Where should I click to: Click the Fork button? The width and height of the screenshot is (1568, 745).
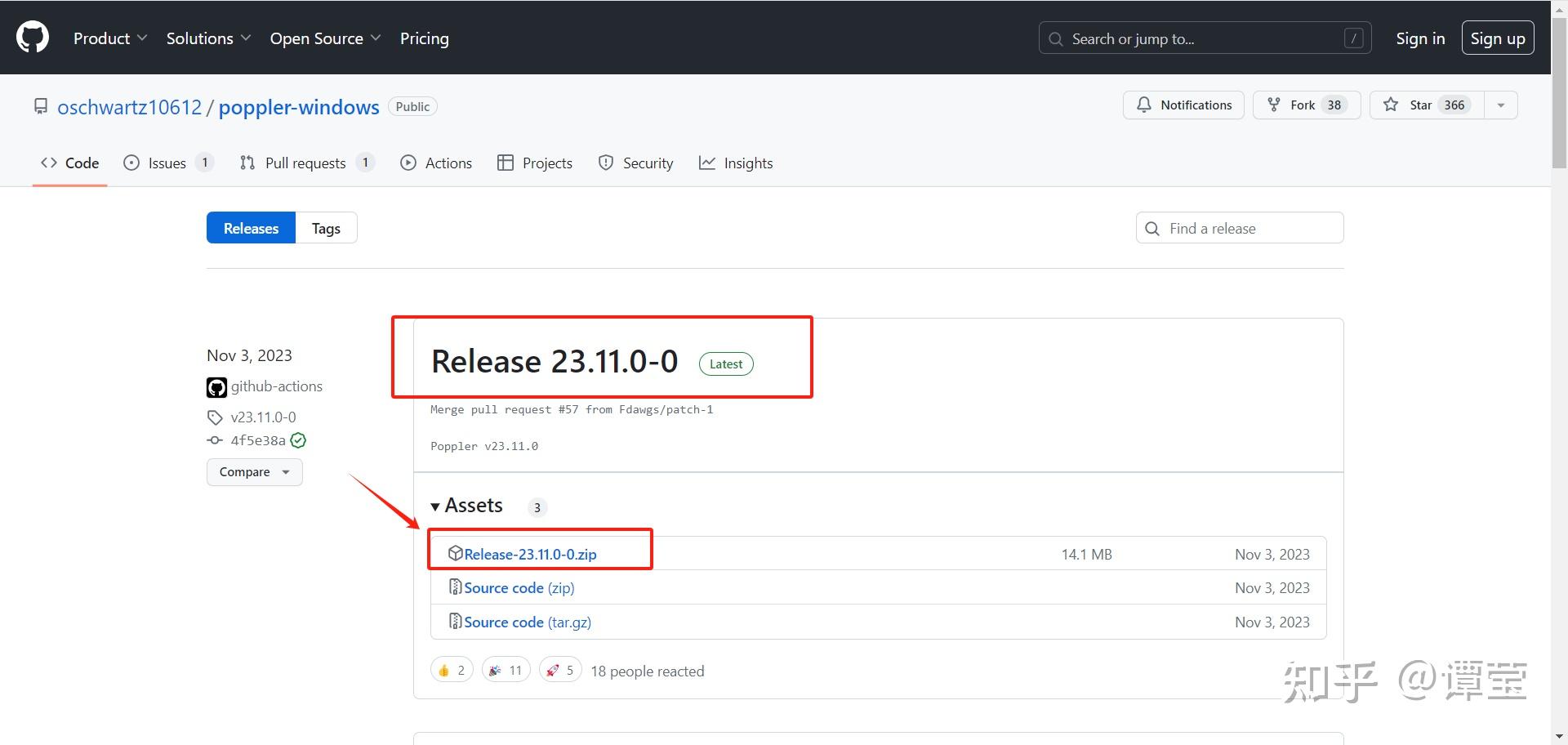point(1307,105)
